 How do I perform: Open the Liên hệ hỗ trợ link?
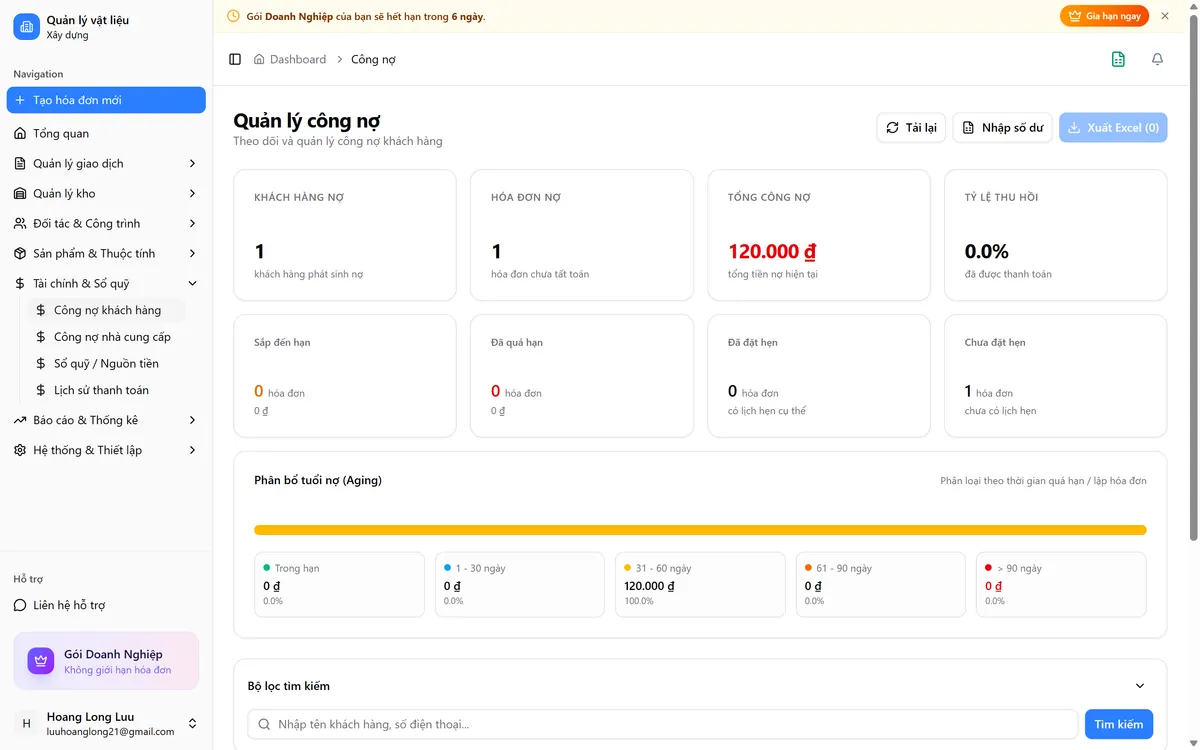[x=106, y=605]
